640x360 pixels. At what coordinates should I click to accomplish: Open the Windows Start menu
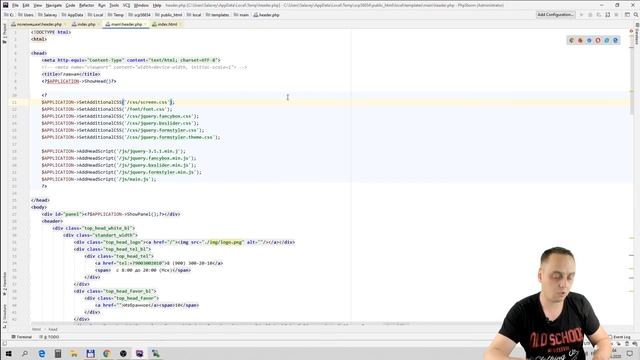click(8, 353)
